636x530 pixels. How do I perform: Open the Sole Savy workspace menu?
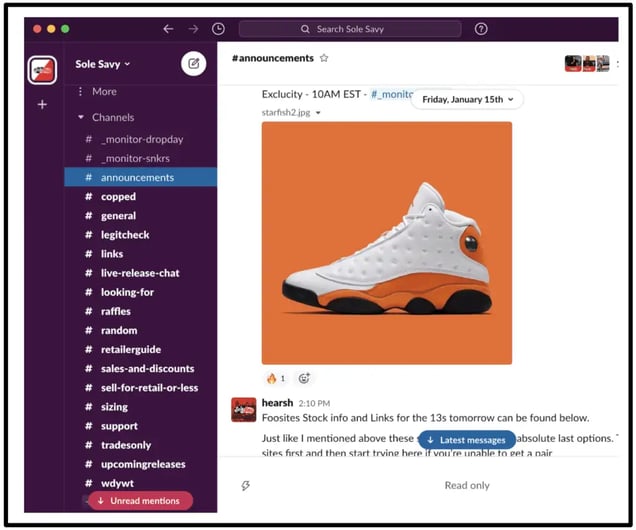[x=103, y=64]
